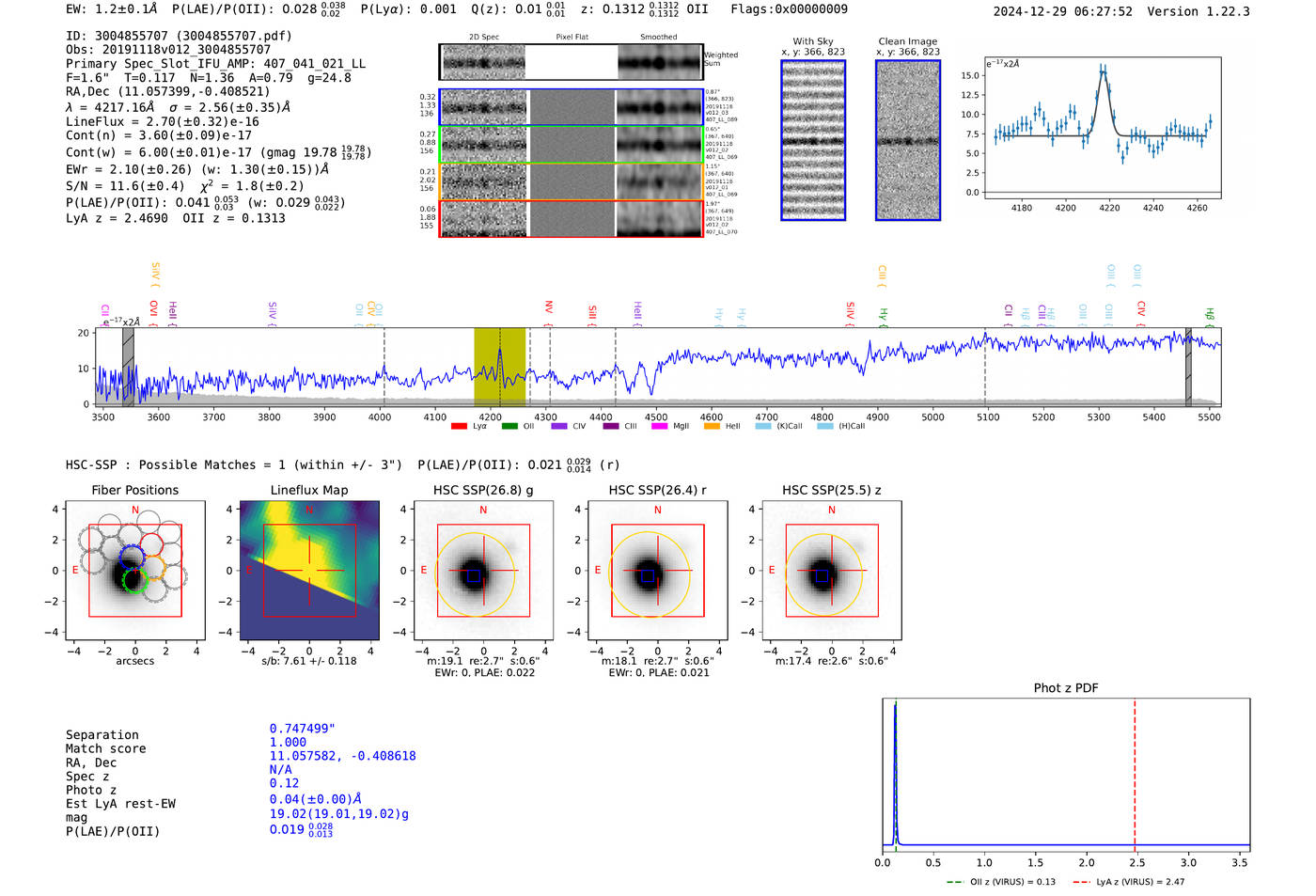
Task: Click the blue fiber circle in Fiber Positions
Action: point(132,555)
